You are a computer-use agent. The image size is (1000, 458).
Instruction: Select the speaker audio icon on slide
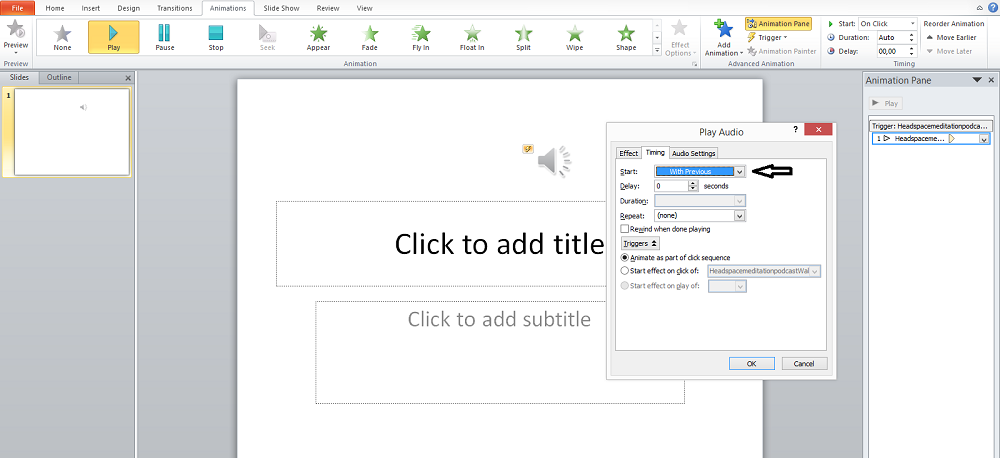[553, 160]
